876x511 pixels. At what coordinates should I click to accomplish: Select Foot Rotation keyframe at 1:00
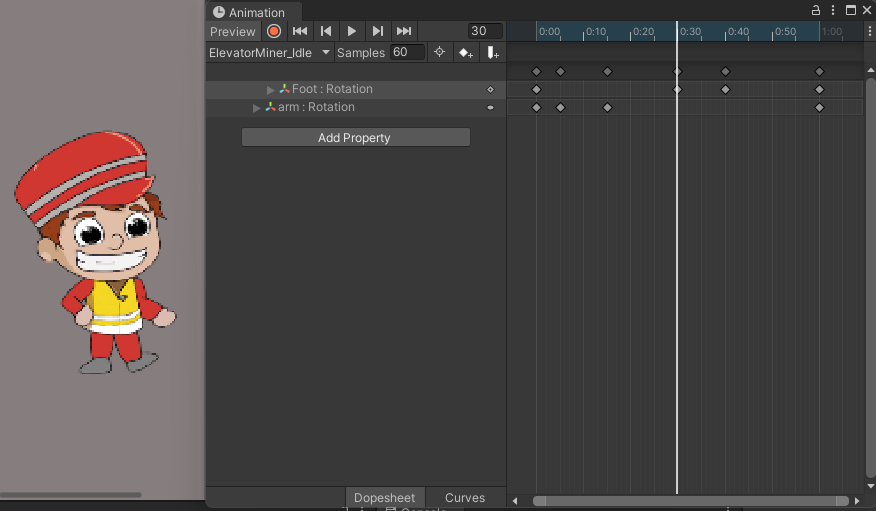click(x=820, y=89)
